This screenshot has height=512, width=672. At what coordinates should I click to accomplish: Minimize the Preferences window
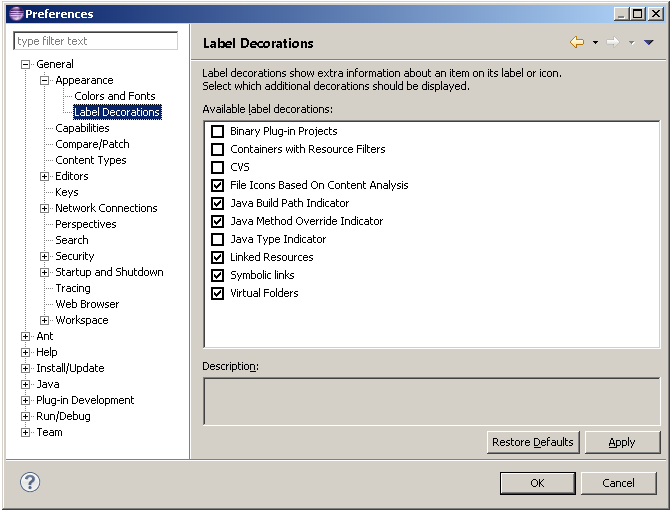[x=622, y=14]
